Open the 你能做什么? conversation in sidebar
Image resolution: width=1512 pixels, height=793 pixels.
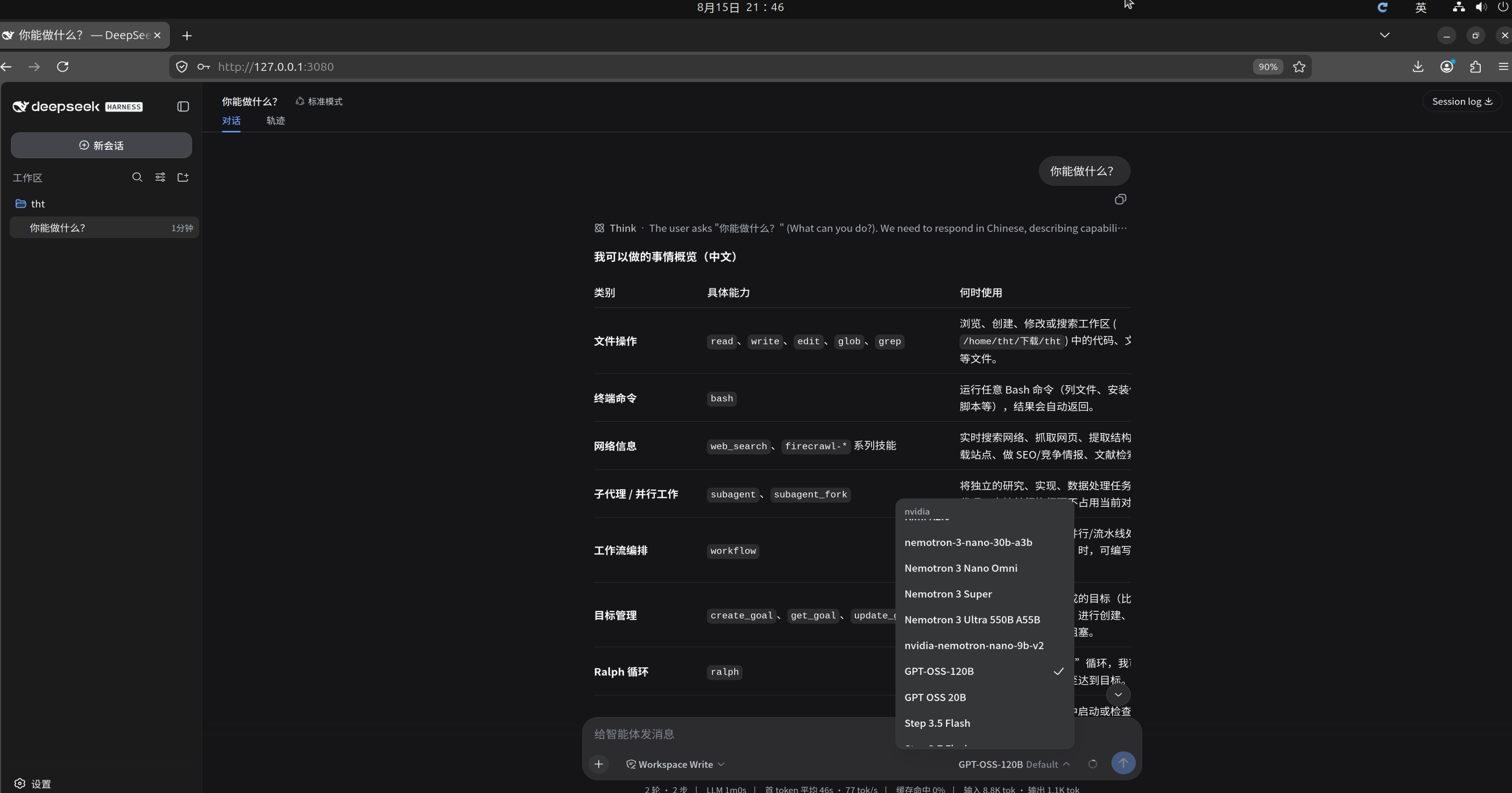(x=105, y=228)
